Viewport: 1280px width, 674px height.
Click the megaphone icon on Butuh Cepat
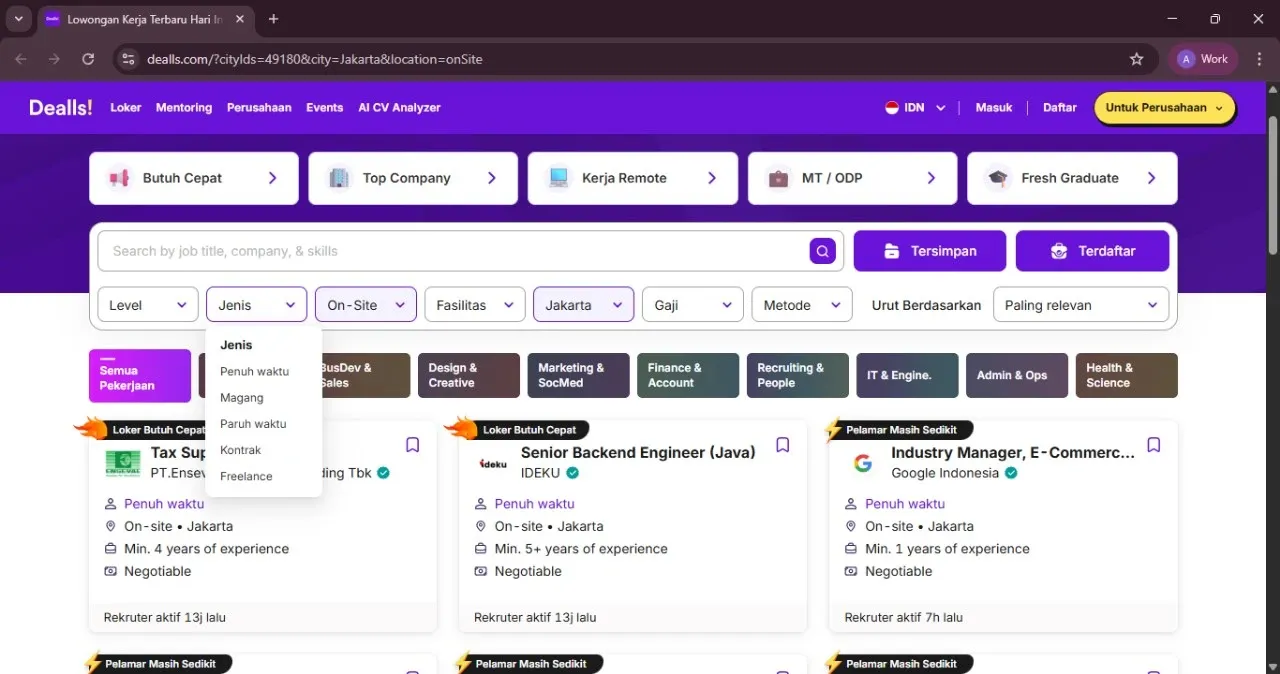[119, 178]
